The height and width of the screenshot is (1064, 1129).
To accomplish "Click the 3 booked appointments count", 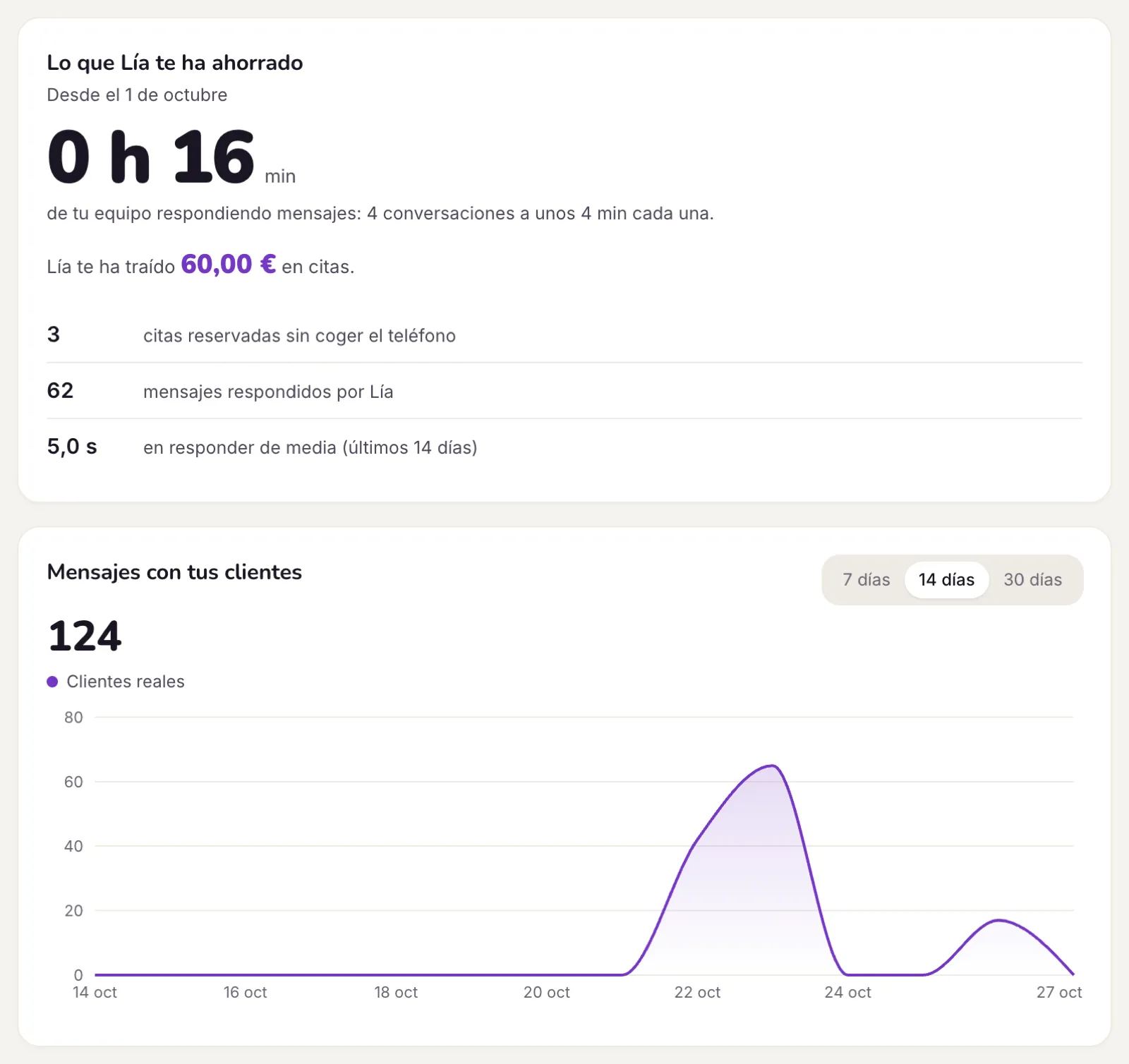I will [x=54, y=334].
